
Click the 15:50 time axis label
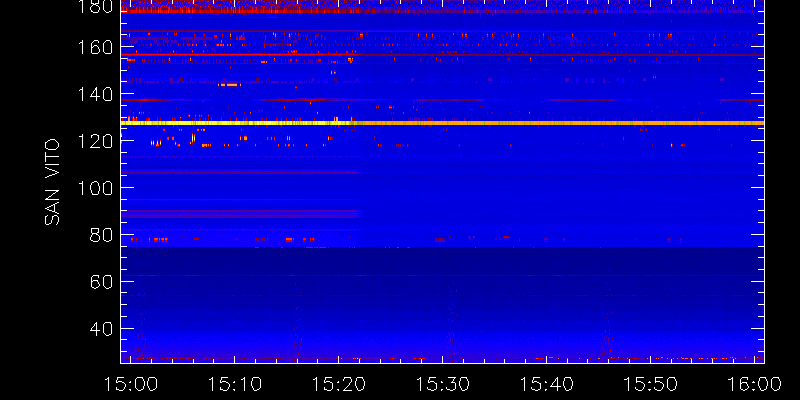(x=651, y=384)
